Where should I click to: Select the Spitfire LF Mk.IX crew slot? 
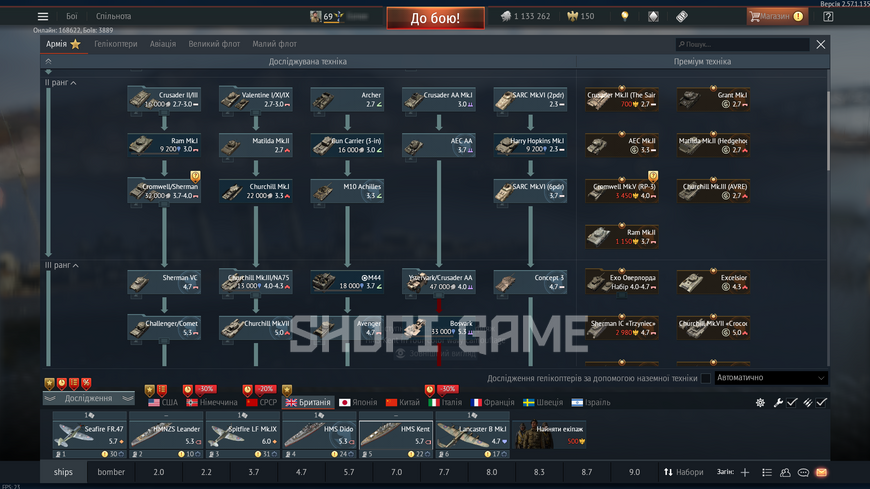click(x=242, y=435)
